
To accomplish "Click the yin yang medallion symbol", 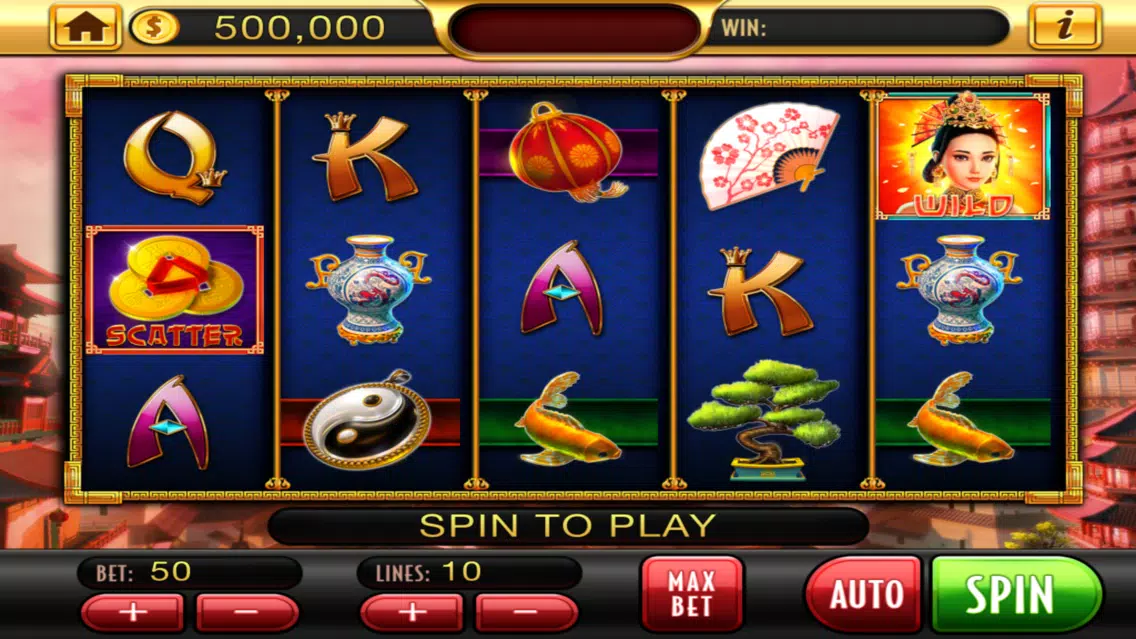I will click(367, 420).
